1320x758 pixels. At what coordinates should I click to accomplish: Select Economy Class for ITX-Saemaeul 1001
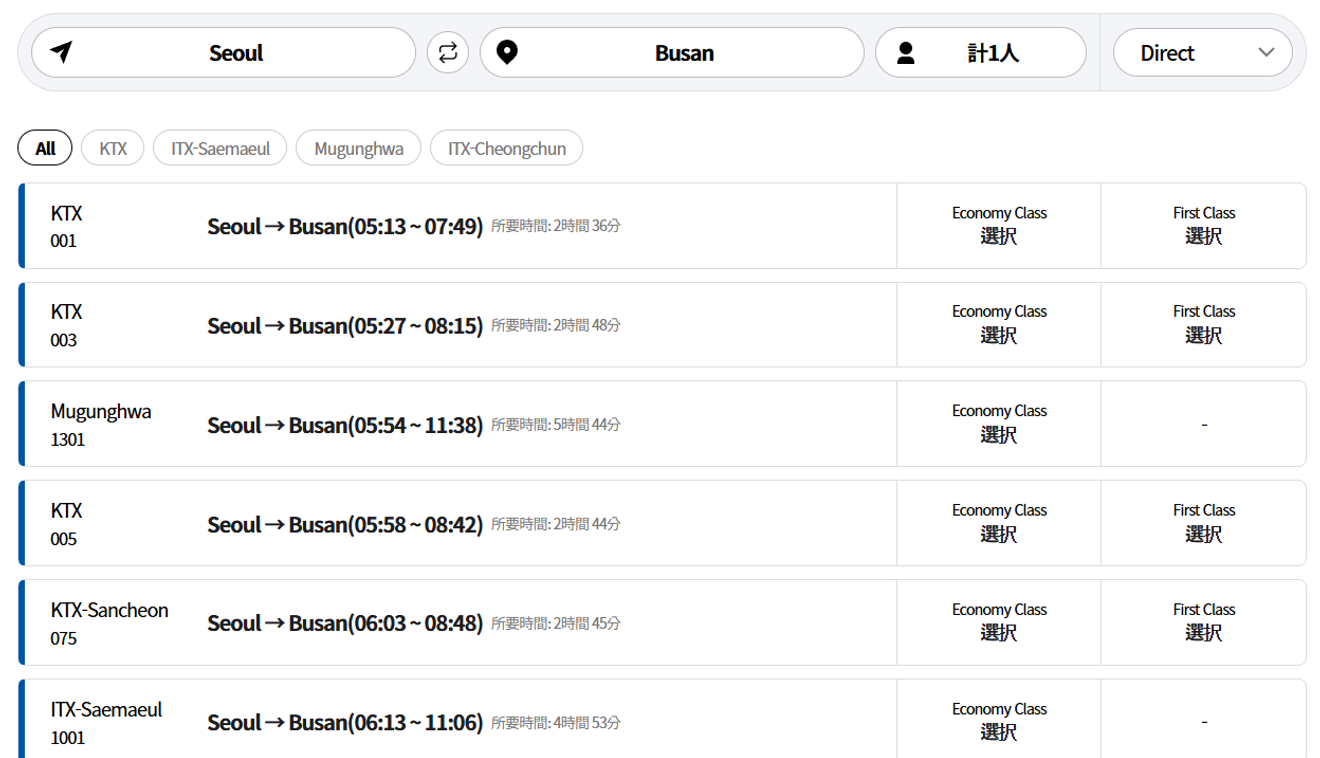[x=998, y=721]
